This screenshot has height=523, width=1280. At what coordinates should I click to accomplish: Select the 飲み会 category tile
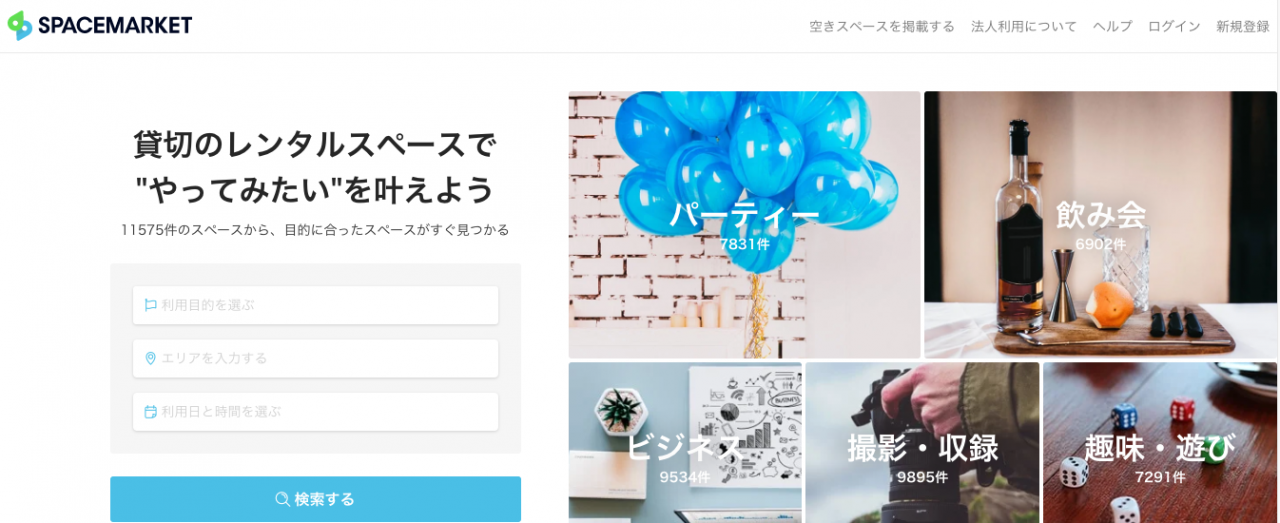click(x=1100, y=225)
